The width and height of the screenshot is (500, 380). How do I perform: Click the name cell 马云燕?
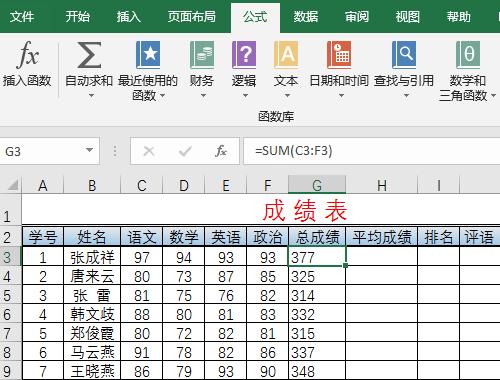coord(92,352)
